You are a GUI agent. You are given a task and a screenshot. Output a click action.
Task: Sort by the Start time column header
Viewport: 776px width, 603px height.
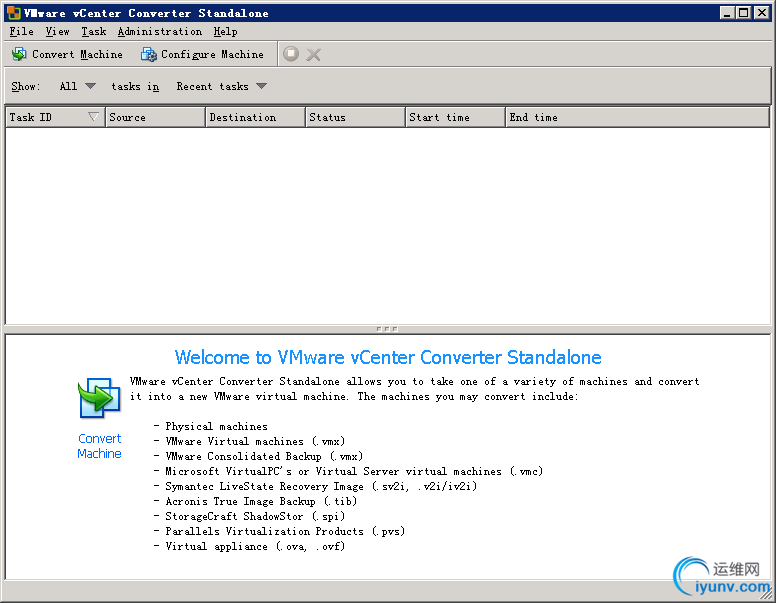(x=455, y=117)
